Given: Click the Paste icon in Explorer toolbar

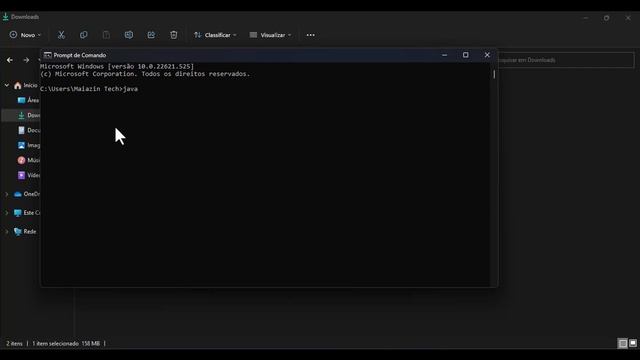Looking at the screenshot, I should 106,35.
